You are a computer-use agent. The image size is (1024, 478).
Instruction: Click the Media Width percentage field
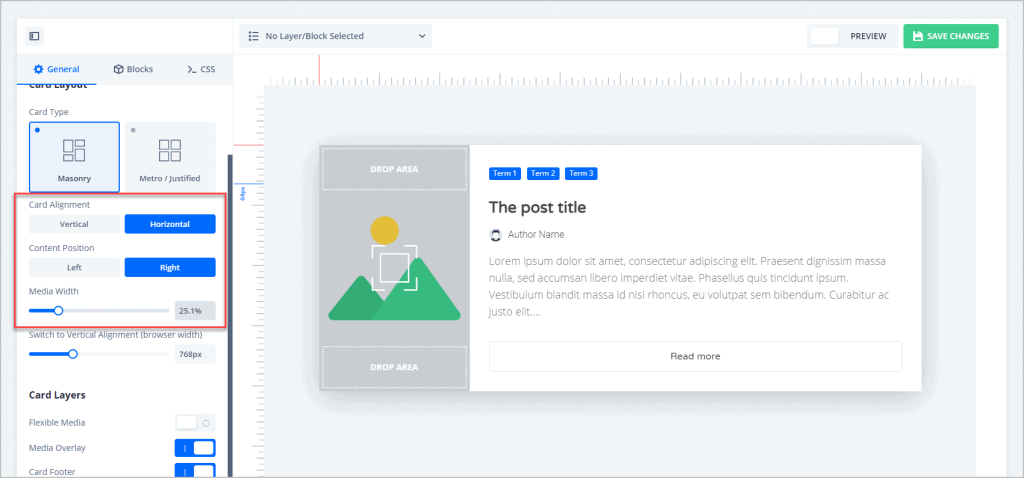pyautogui.click(x=194, y=311)
